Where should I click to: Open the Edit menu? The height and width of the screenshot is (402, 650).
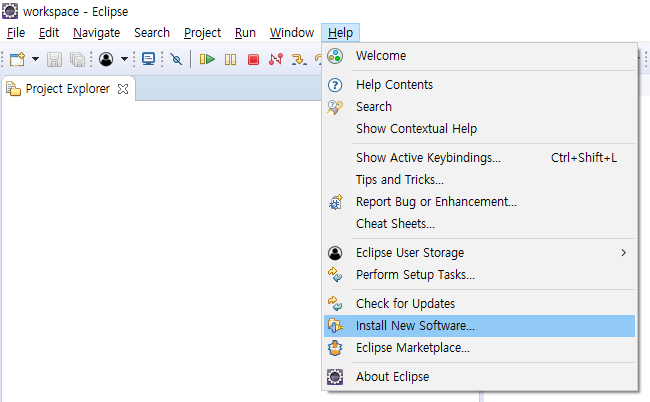[x=49, y=33]
